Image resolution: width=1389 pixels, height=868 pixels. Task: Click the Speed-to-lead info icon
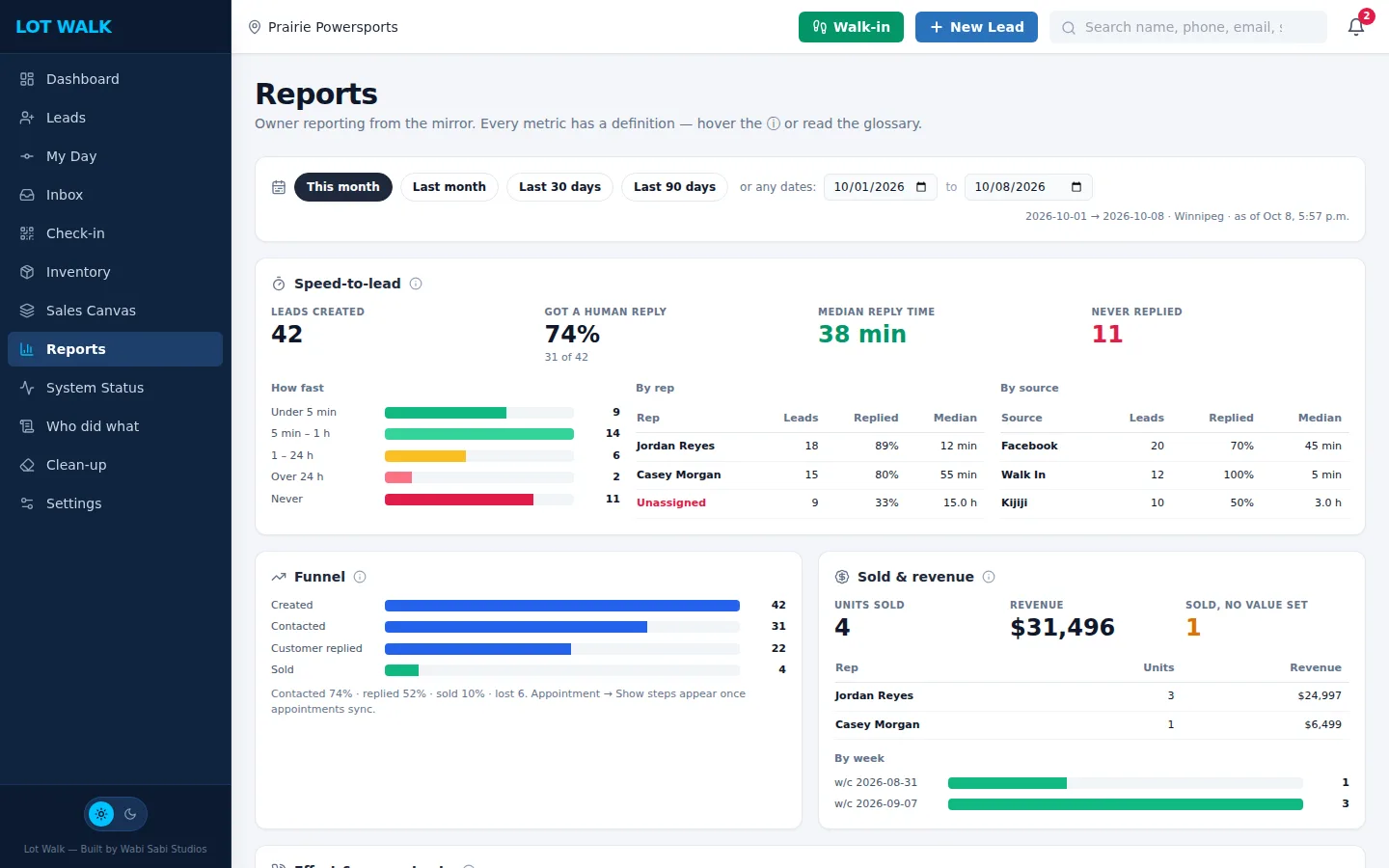[416, 284]
